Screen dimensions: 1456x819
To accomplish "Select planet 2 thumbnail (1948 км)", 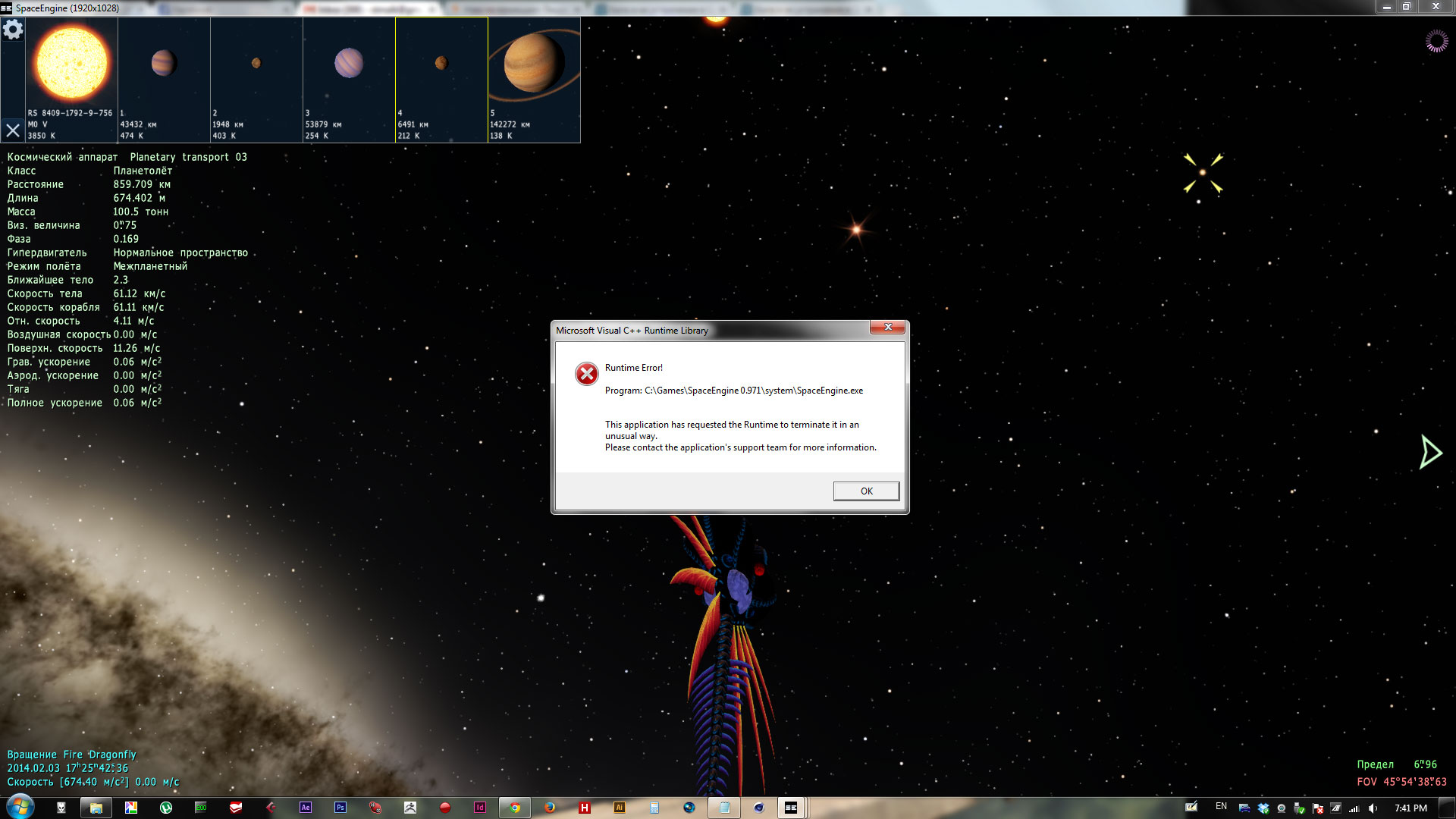I will coord(256,80).
